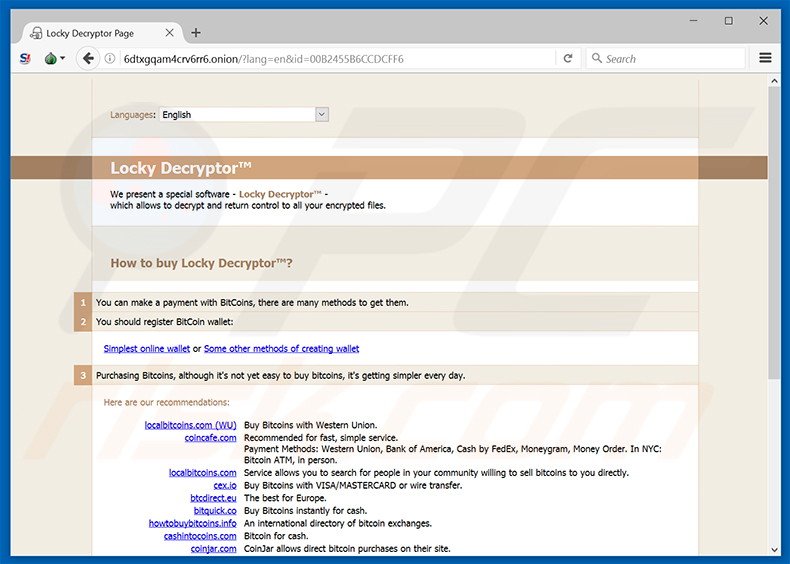790x564 pixels.
Task: Show site information via the info icon
Action: pyautogui.click(x=109, y=58)
